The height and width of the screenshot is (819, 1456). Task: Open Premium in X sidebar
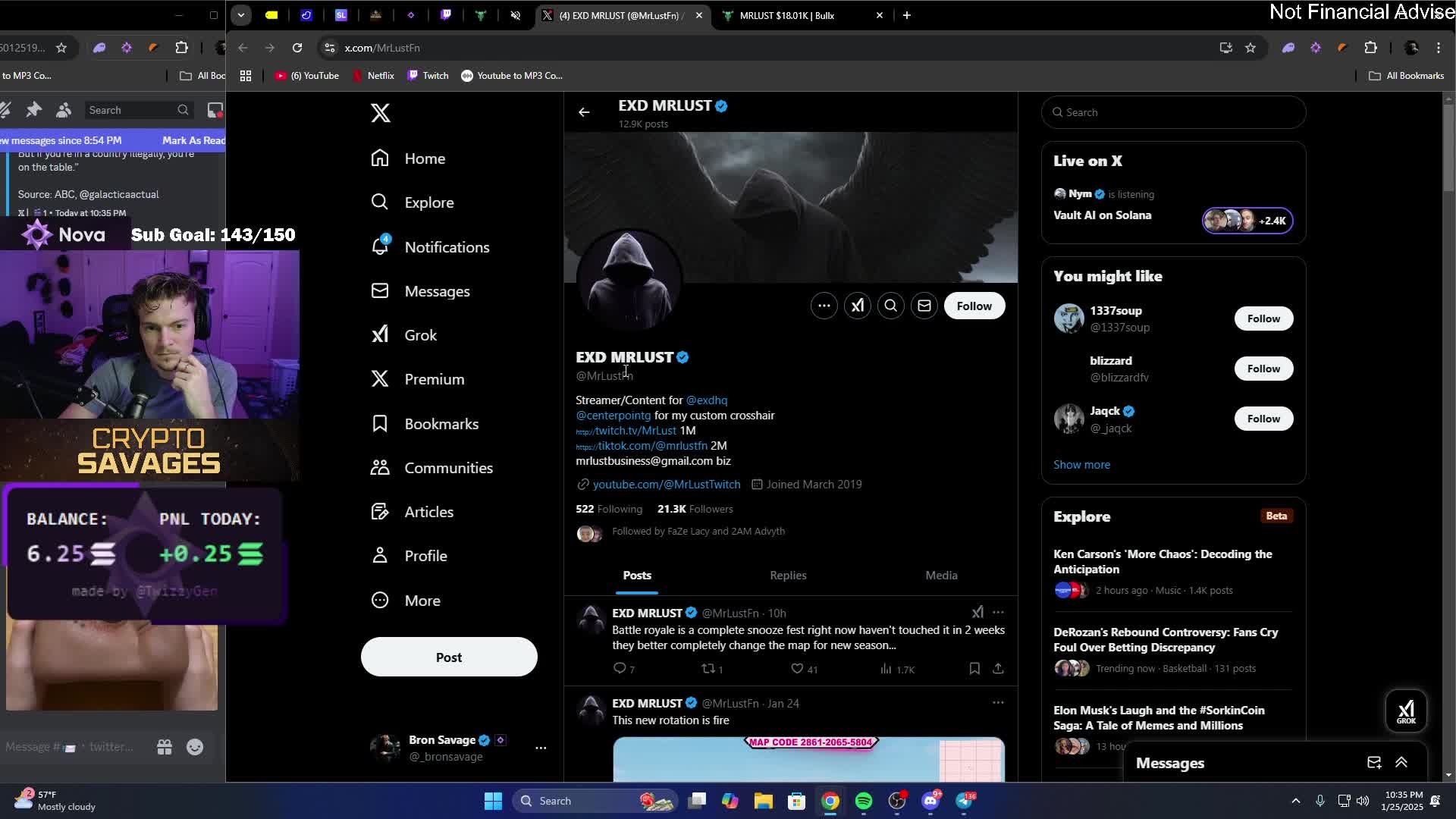[x=417, y=379]
